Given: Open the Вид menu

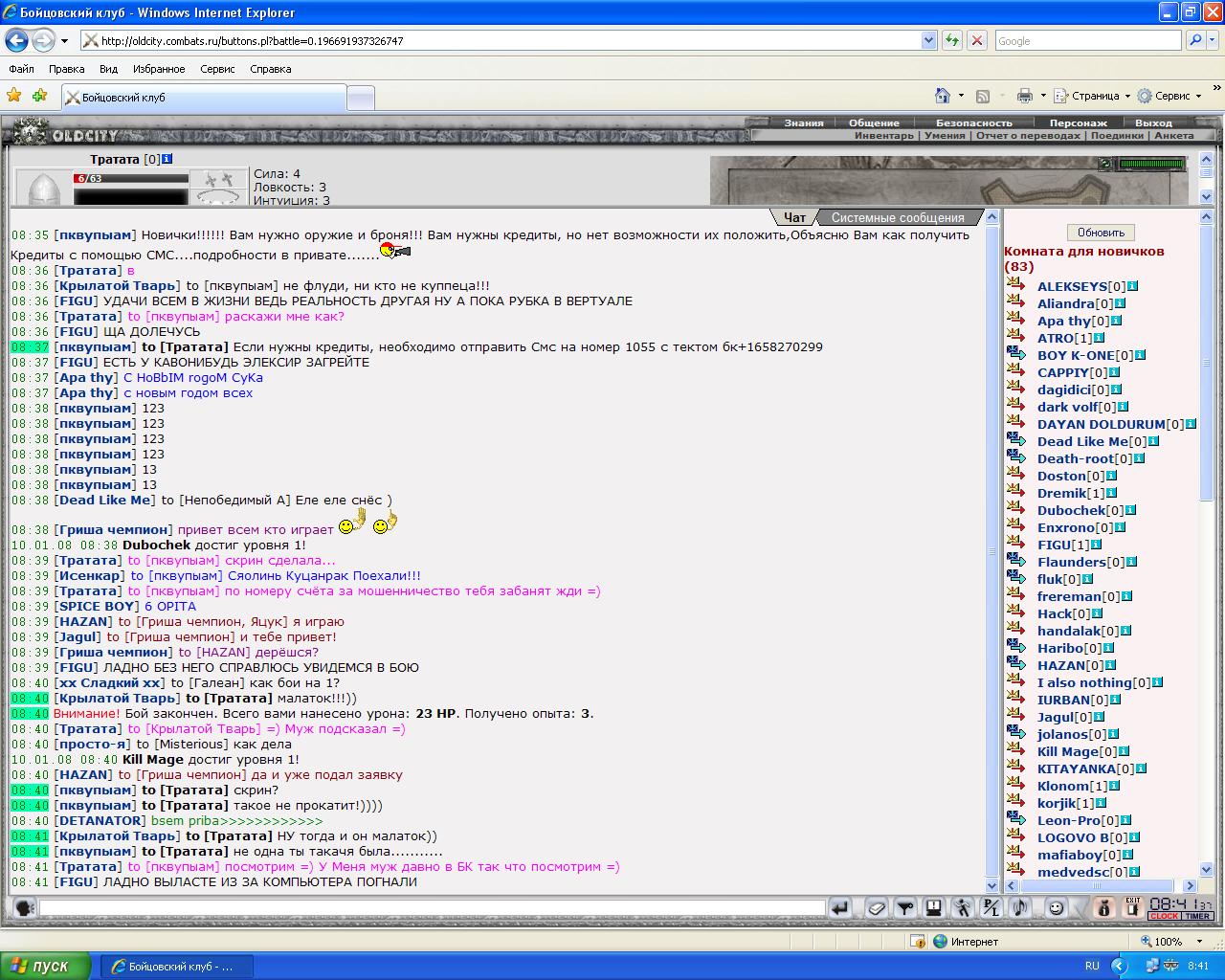Looking at the screenshot, I should coord(108,69).
